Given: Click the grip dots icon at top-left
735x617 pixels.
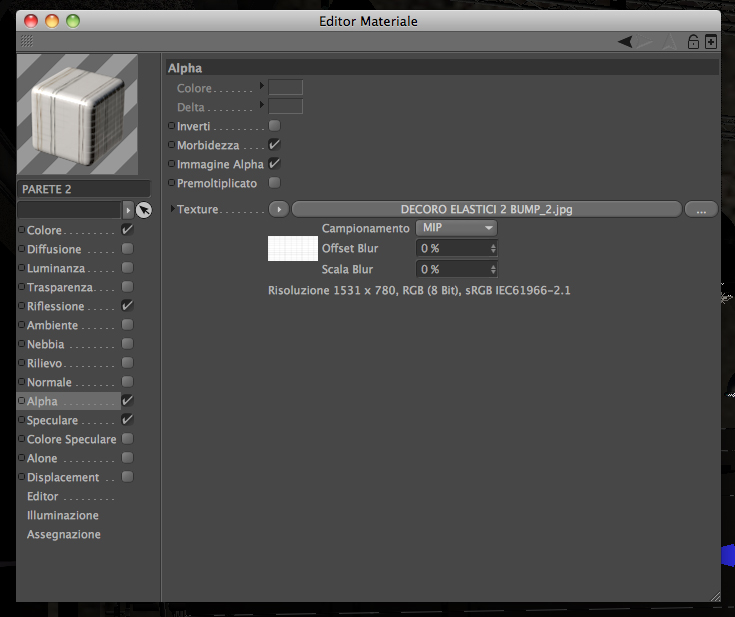Looking at the screenshot, I should tap(27, 41).
